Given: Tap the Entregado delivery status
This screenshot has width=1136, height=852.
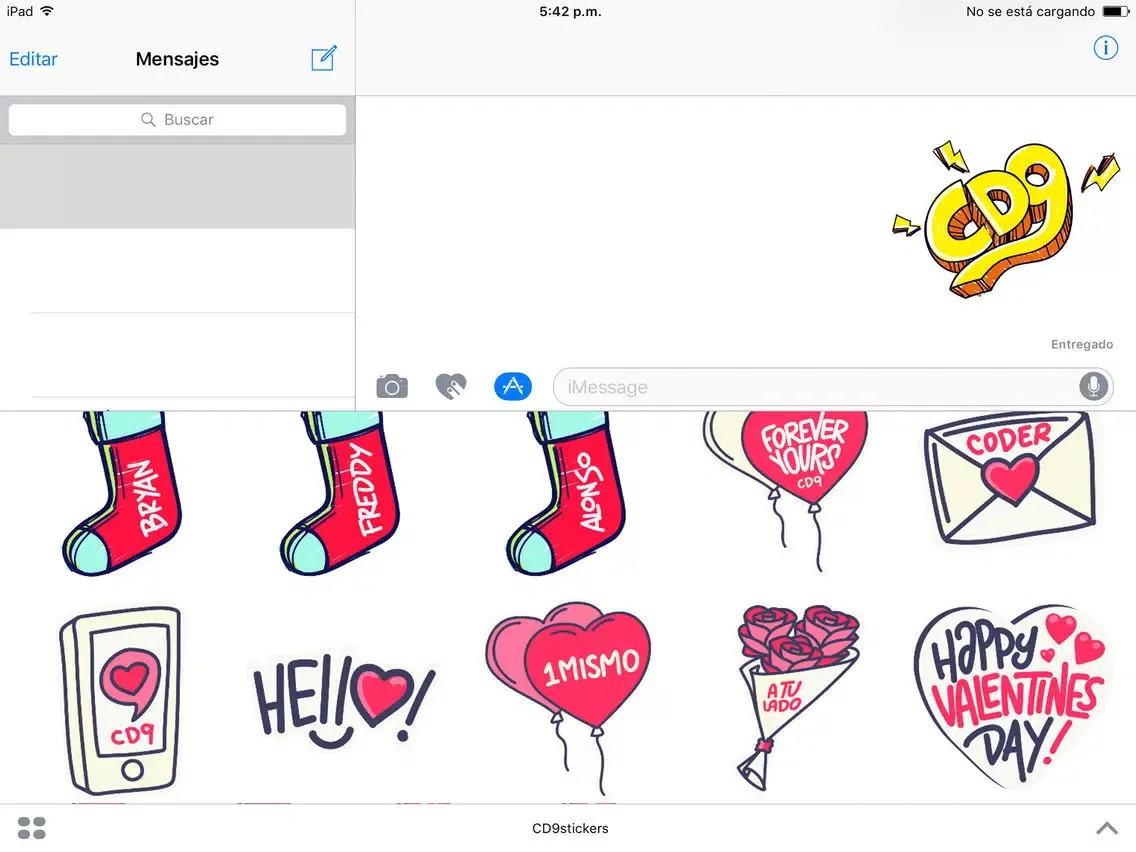Looking at the screenshot, I should pos(1082,344).
